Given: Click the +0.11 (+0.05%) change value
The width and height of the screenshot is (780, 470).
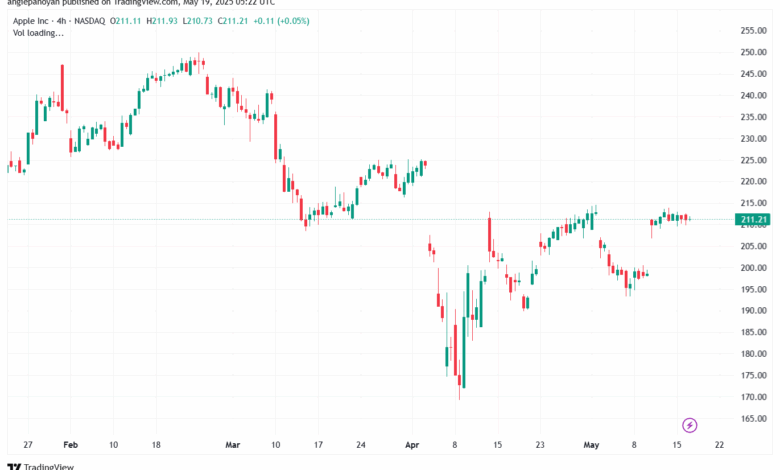Looking at the screenshot, I should tap(281, 21).
